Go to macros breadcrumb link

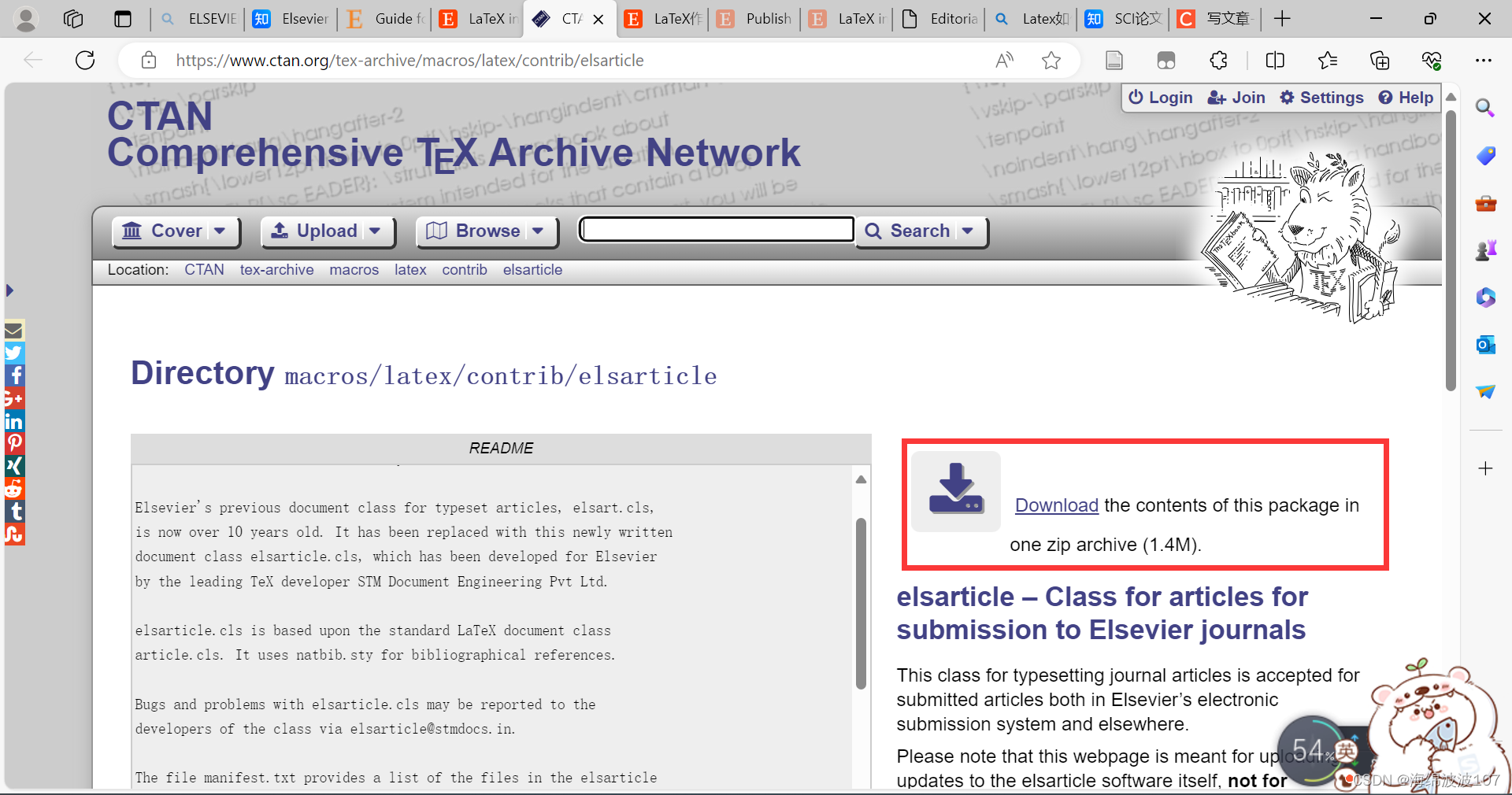tap(354, 270)
